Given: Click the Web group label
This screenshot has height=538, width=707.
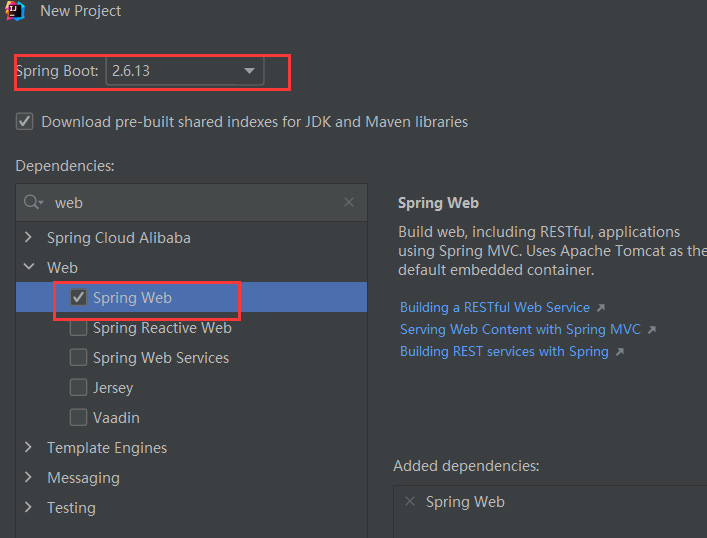Looking at the screenshot, I should pos(62,268).
